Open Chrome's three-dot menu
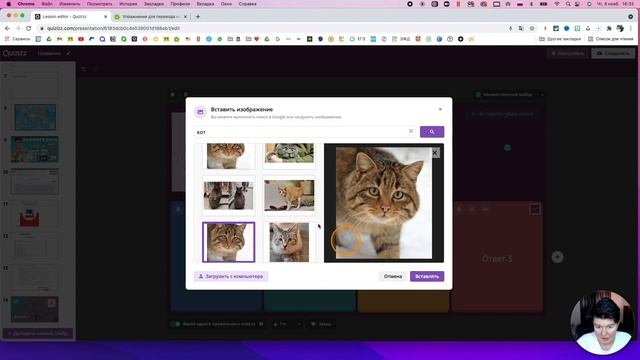Screen dimensions: 640x360 (631, 28)
